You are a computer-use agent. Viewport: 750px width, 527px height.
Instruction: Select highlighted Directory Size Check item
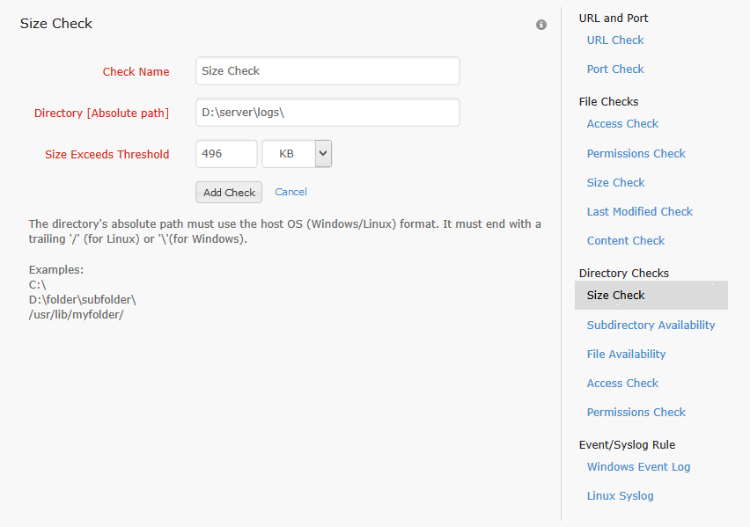pos(616,295)
